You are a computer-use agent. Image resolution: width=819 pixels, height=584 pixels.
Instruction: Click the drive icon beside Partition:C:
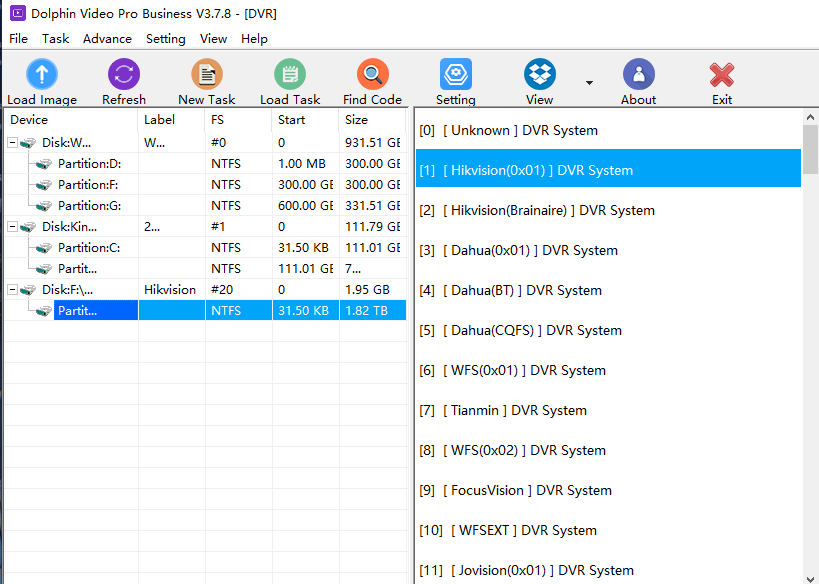(x=44, y=248)
